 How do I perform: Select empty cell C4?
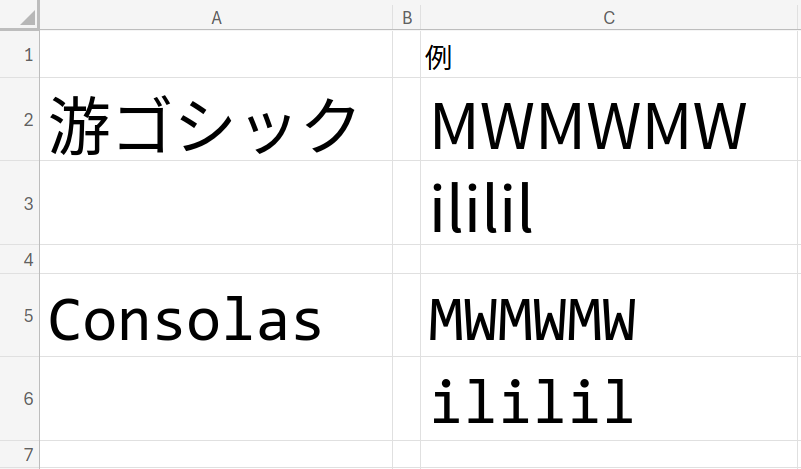[x=610, y=260]
